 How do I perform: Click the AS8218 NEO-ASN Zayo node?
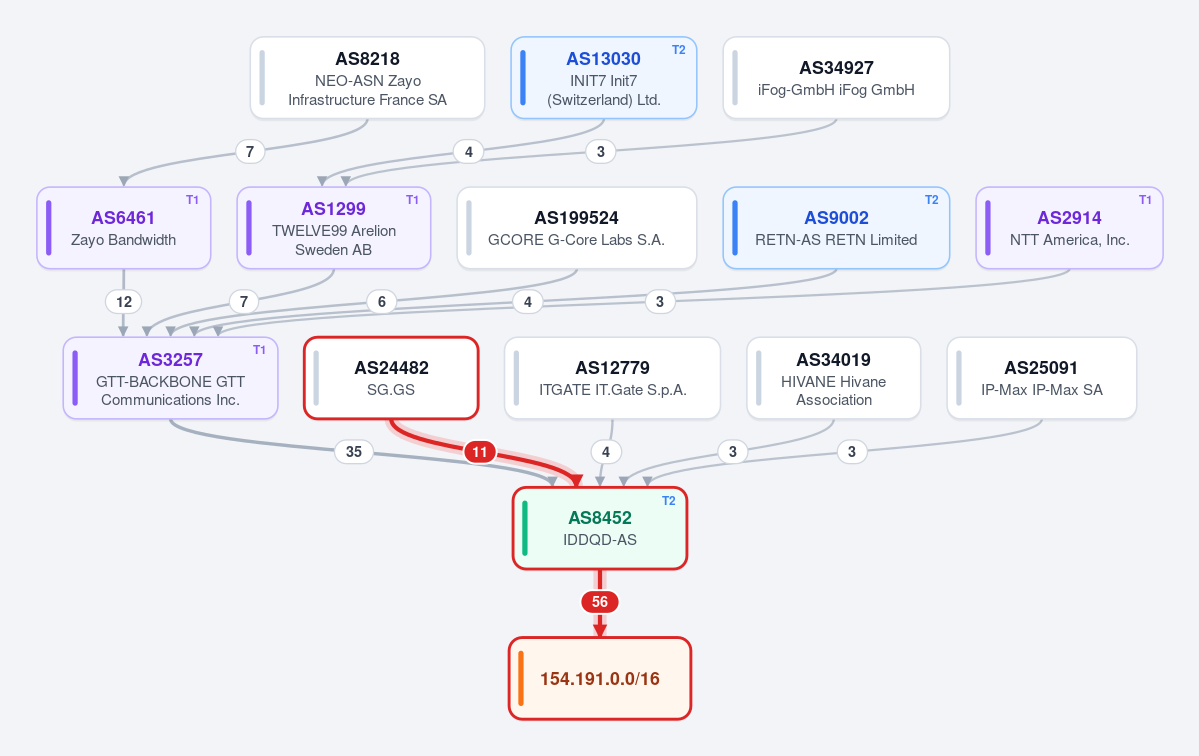[367, 78]
